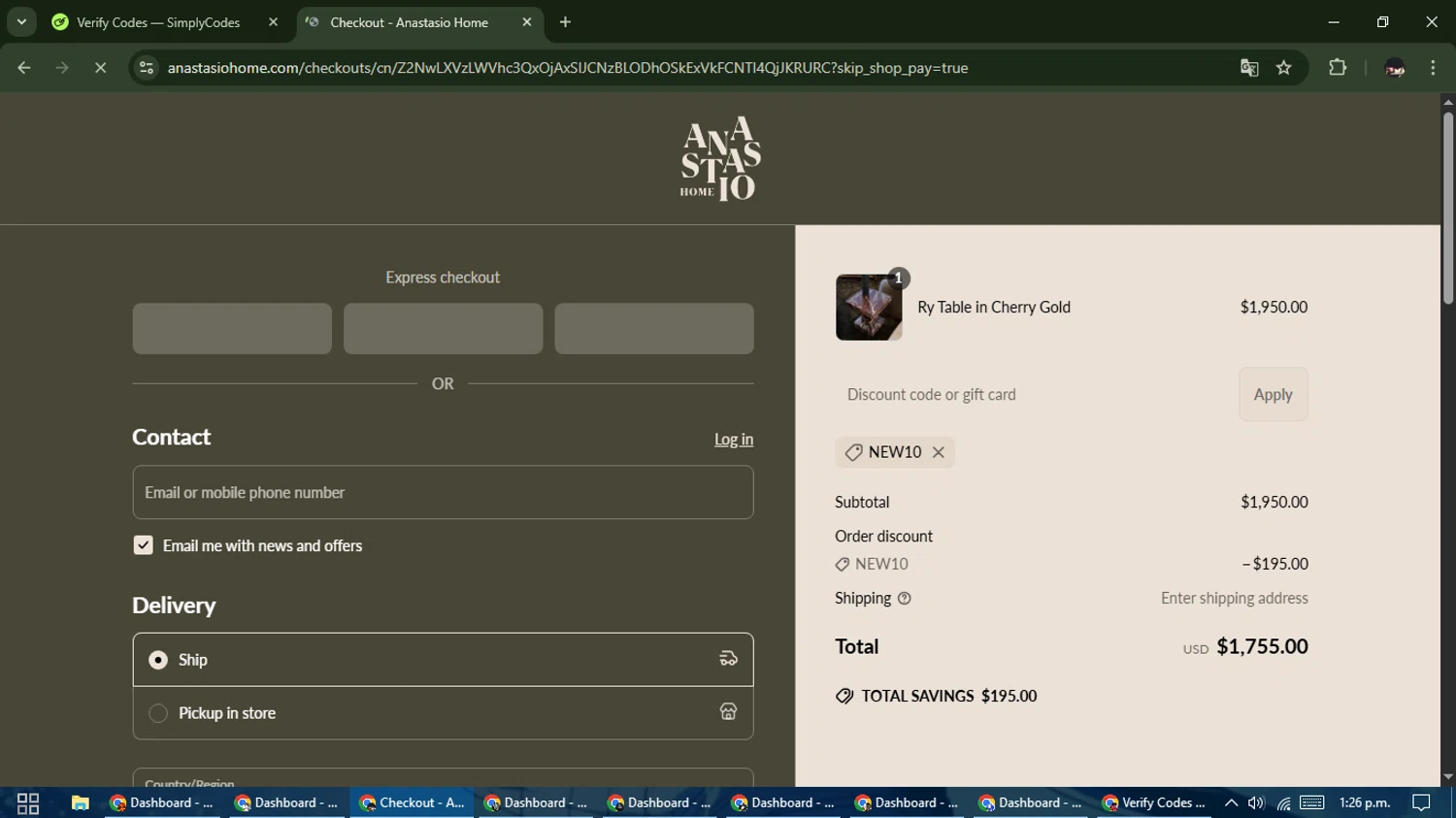The image size is (1456, 818).
Task: Click the taskbar network icon
Action: [1283, 803]
